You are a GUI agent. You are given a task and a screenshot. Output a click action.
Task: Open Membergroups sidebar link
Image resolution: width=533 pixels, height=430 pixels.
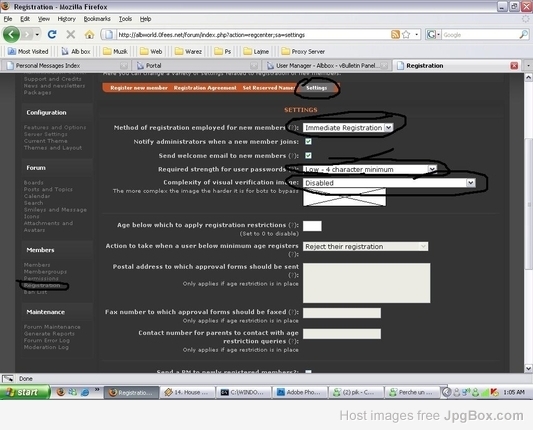tap(45, 272)
